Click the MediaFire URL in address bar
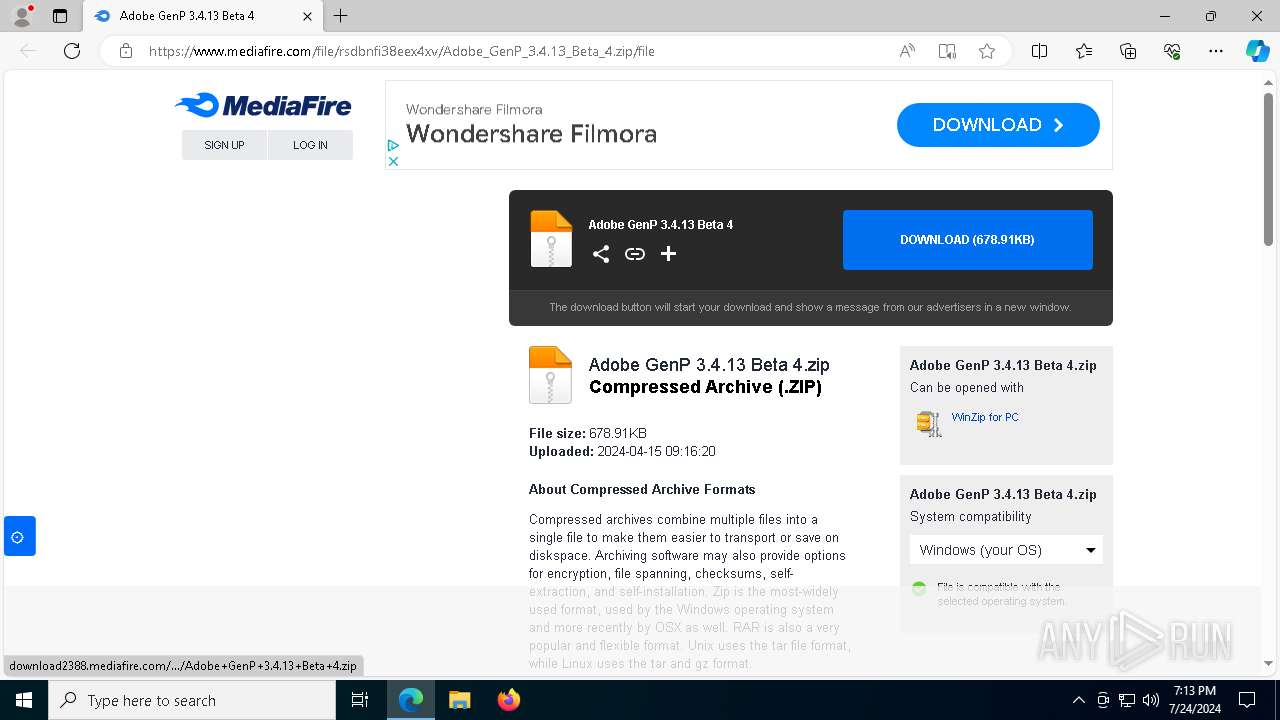The height and width of the screenshot is (720, 1280). [x=401, y=51]
